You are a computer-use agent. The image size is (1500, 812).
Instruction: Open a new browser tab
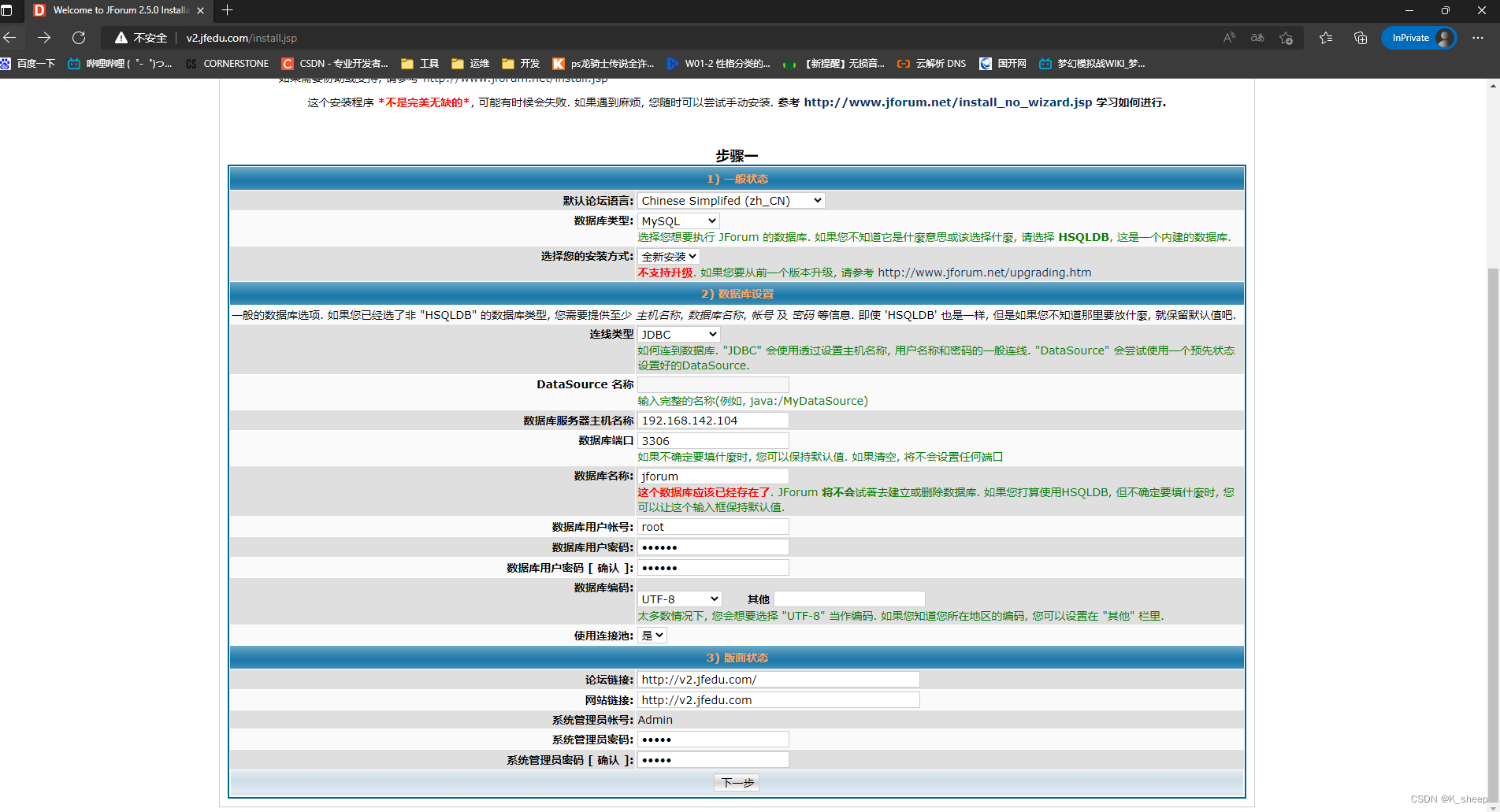(x=228, y=10)
